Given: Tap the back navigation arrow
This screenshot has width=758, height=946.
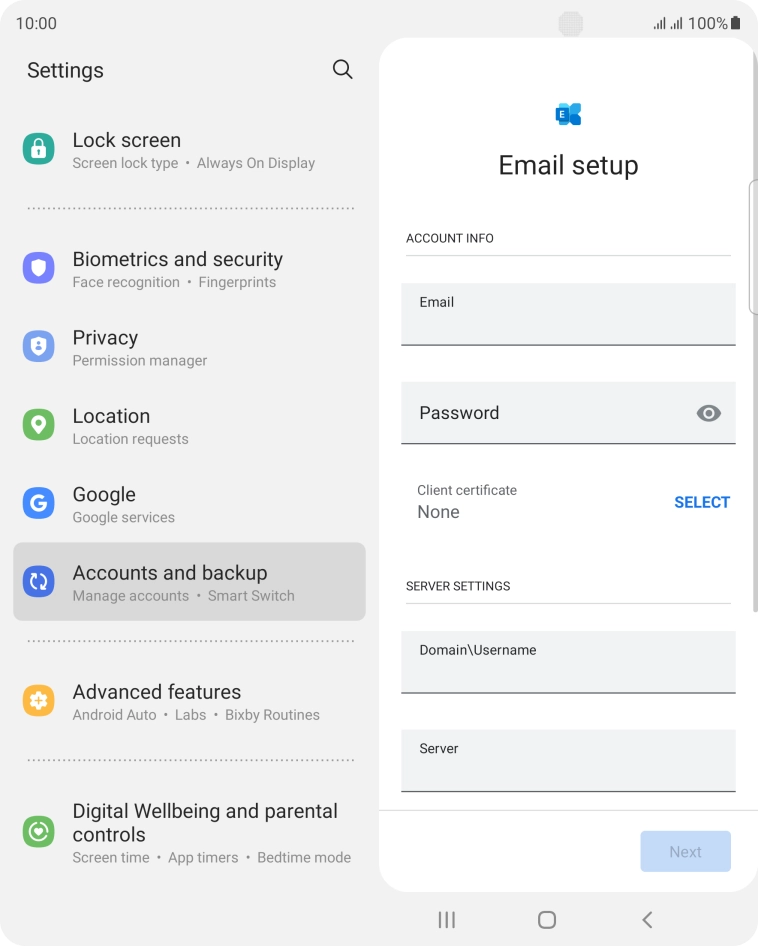Looking at the screenshot, I should click(648, 919).
